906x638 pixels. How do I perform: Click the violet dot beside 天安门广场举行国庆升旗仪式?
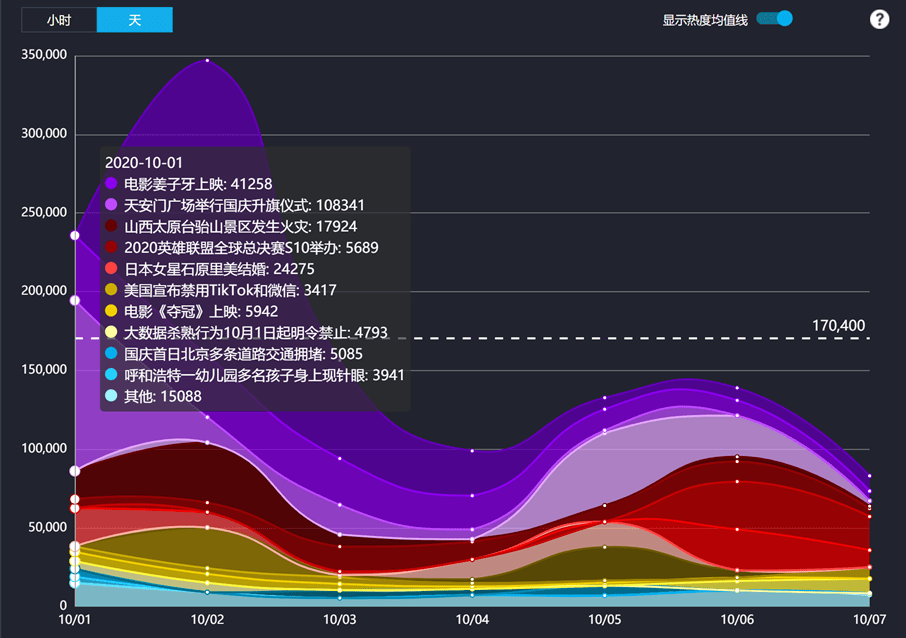point(111,205)
